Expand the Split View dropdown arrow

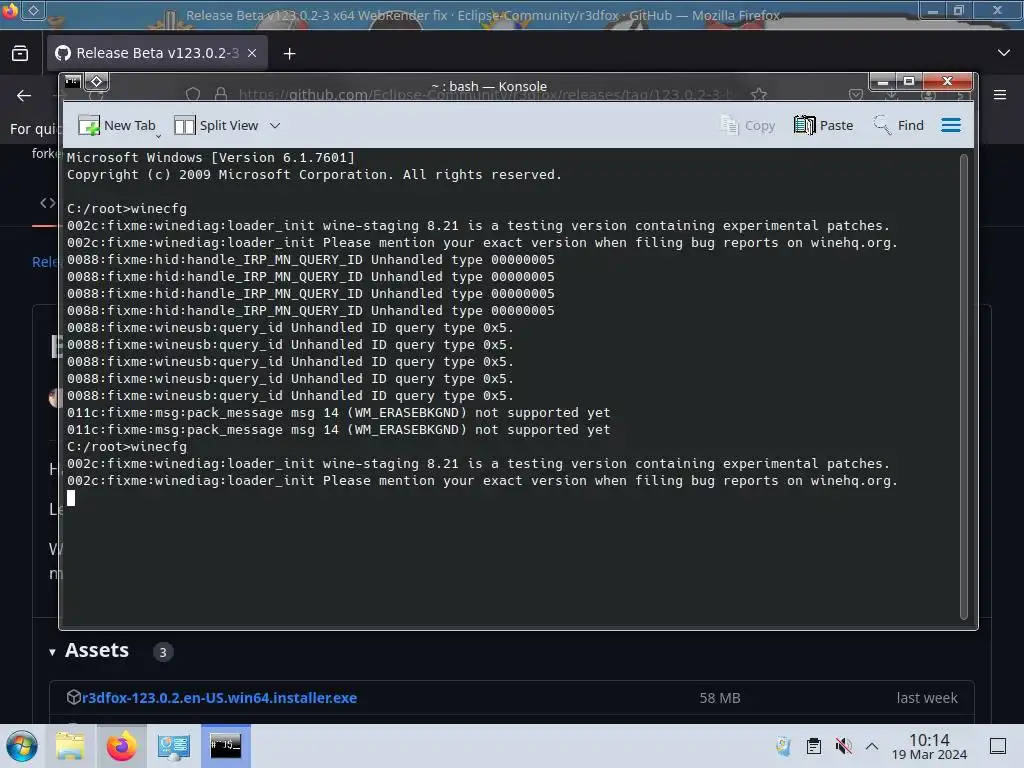pos(275,125)
